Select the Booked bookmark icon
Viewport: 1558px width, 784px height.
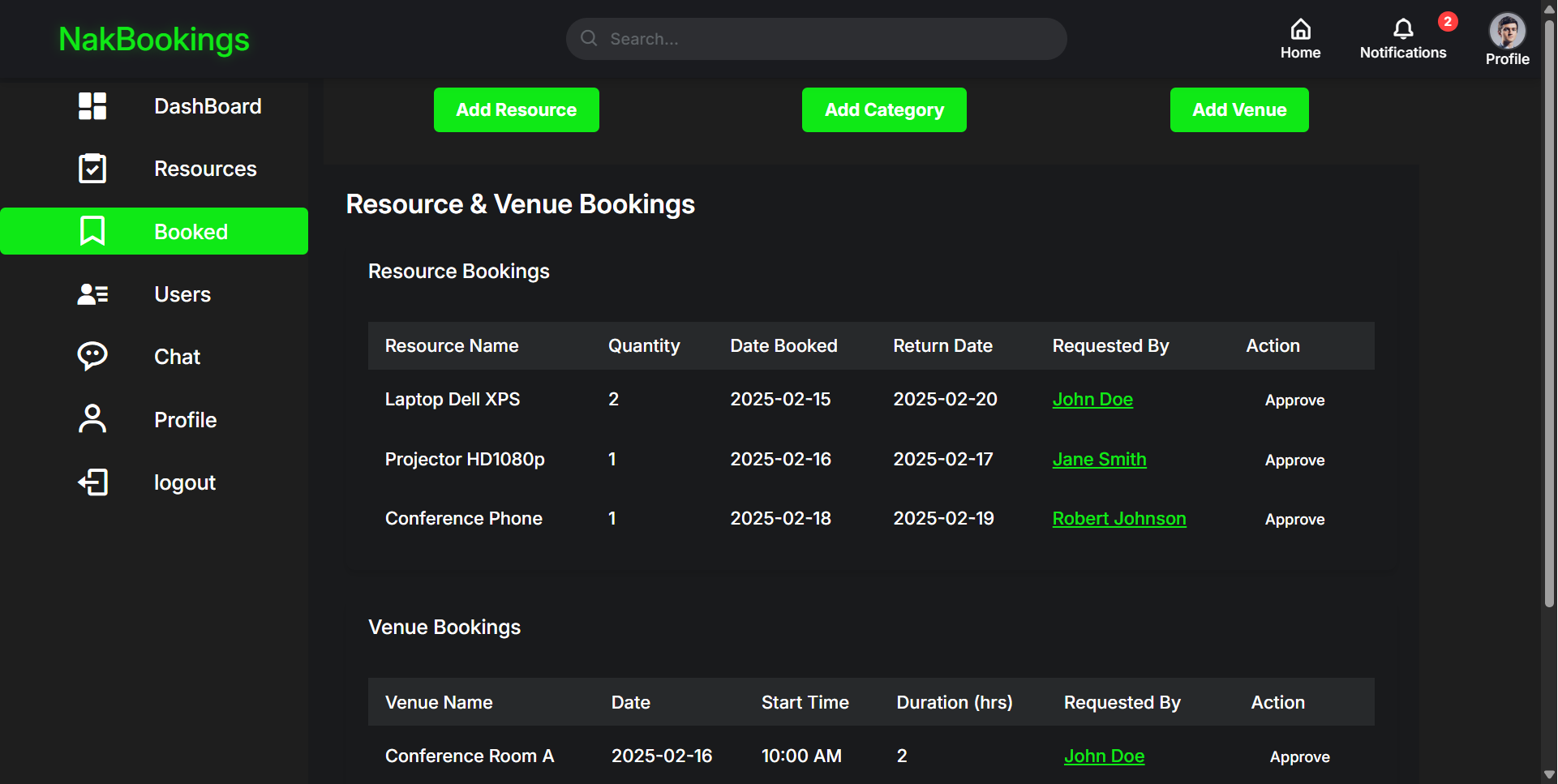click(x=92, y=231)
